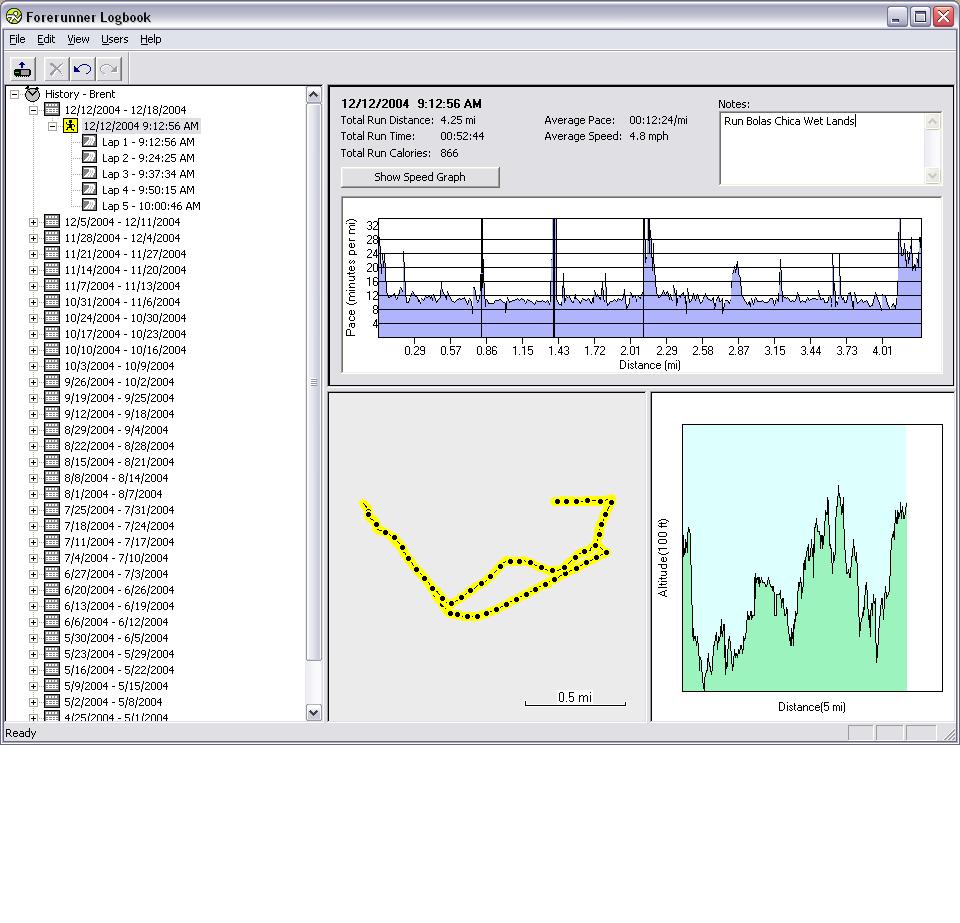Expand the 8/8/2004 - 8/14/2004 week
Image resolution: width=960 pixels, height=923 pixels.
click(34, 478)
